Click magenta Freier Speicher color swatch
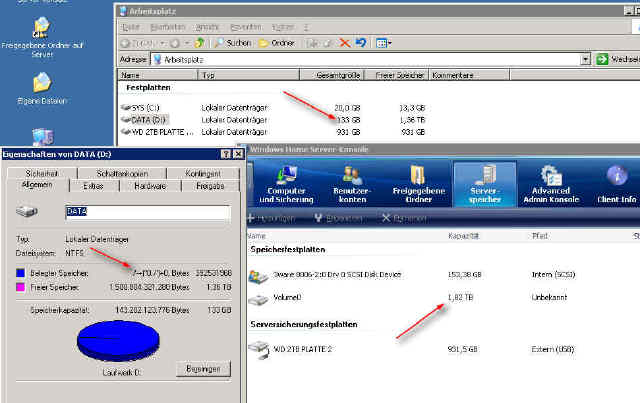The height and width of the screenshot is (403, 640). [20, 287]
